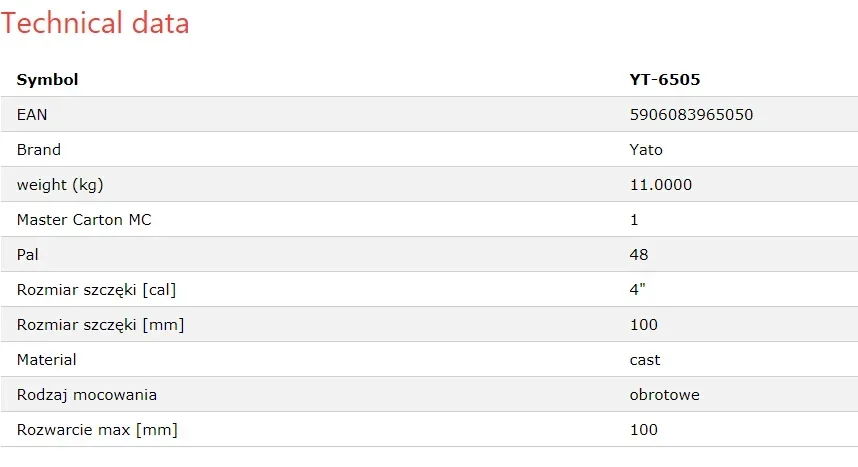The height and width of the screenshot is (467, 858).
Task: Click the Rodzaj mocowania label
Action: point(87,395)
